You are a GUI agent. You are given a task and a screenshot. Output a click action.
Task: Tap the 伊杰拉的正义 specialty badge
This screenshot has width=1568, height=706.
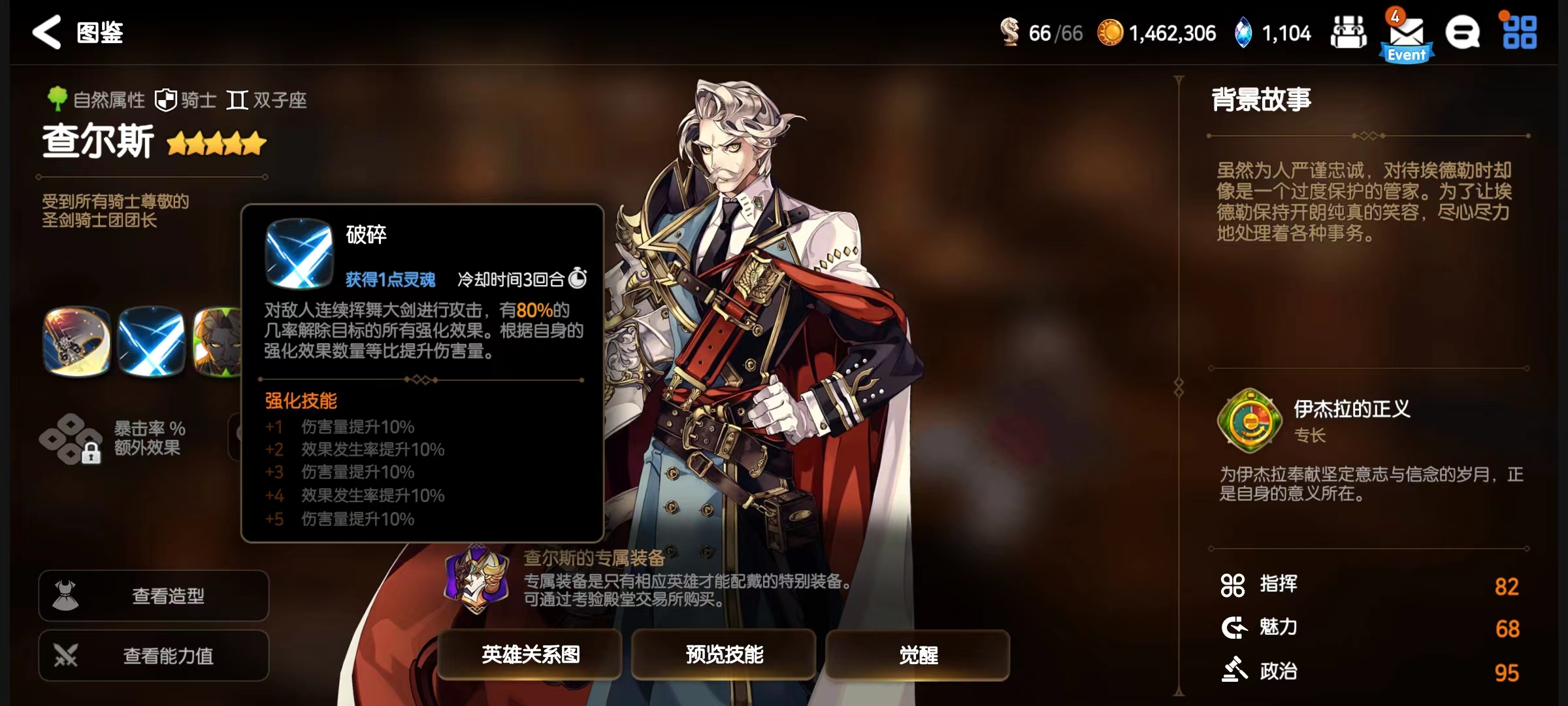[1250, 422]
